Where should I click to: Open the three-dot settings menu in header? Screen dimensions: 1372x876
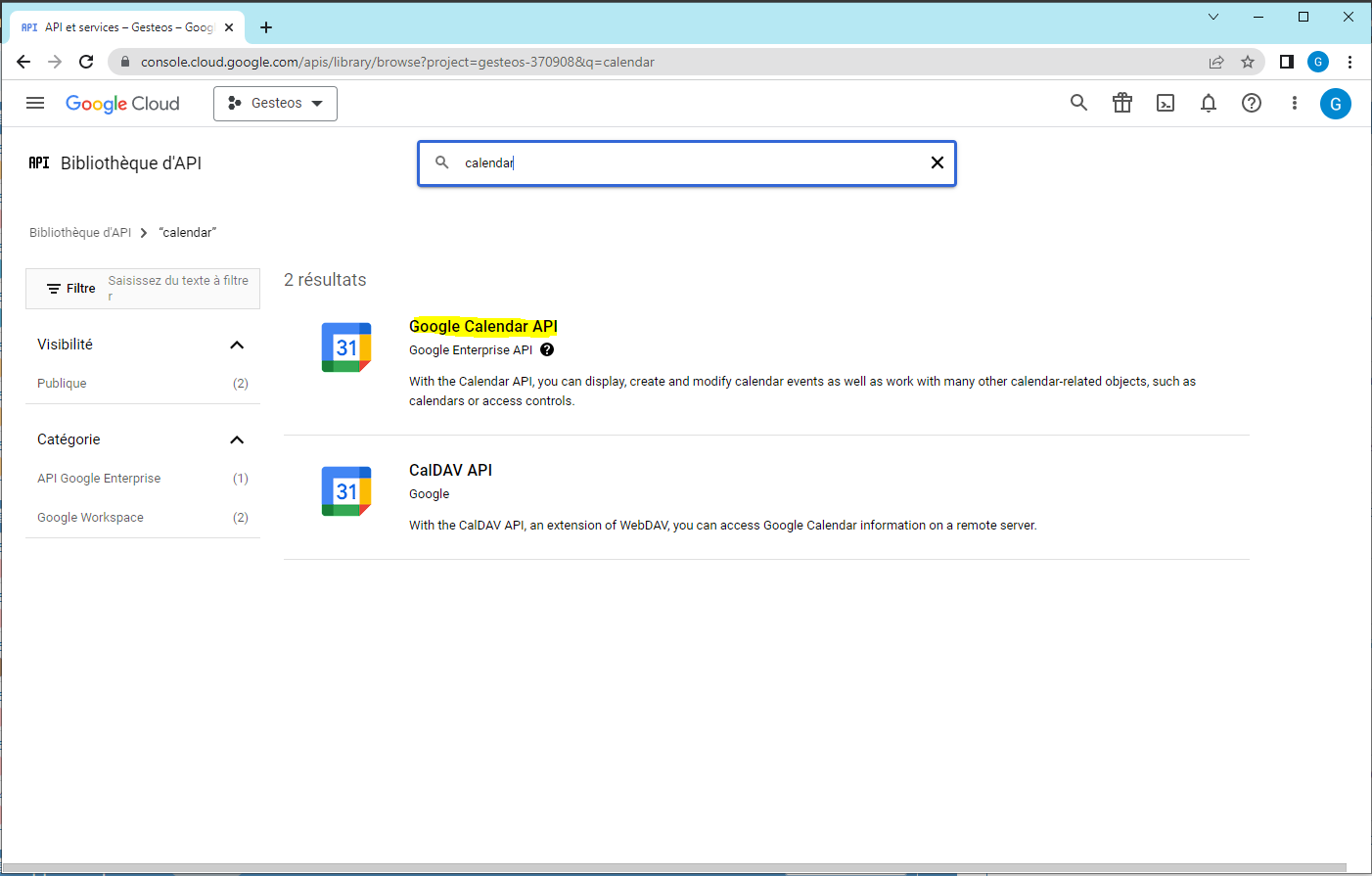[1295, 103]
